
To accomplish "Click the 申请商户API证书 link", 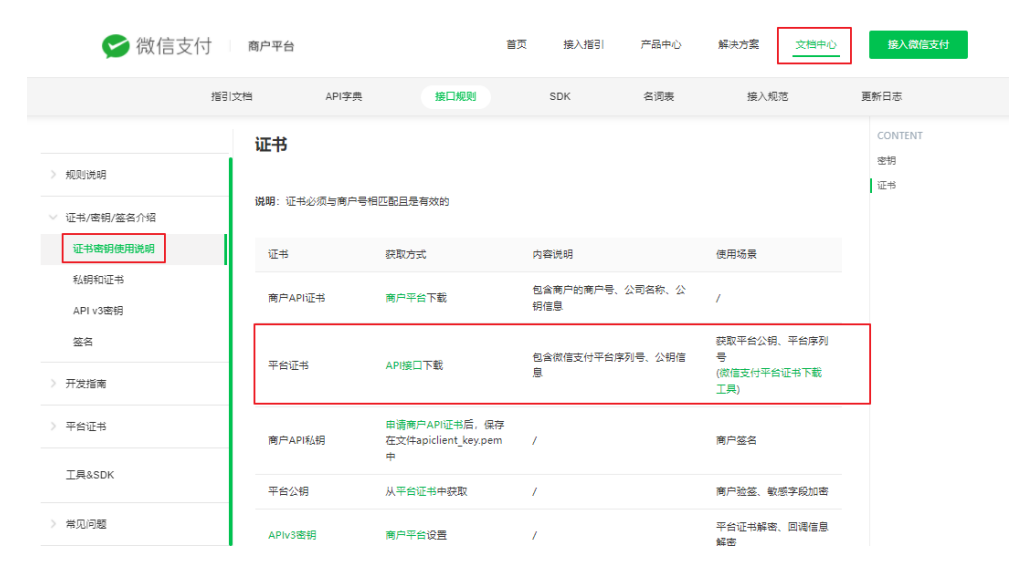I will click(x=424, y=424).
